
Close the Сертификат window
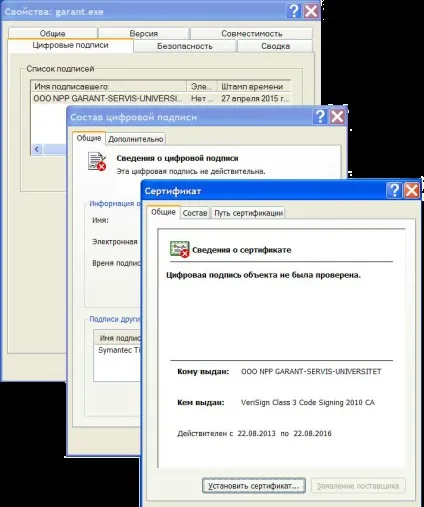pos(412,190)
